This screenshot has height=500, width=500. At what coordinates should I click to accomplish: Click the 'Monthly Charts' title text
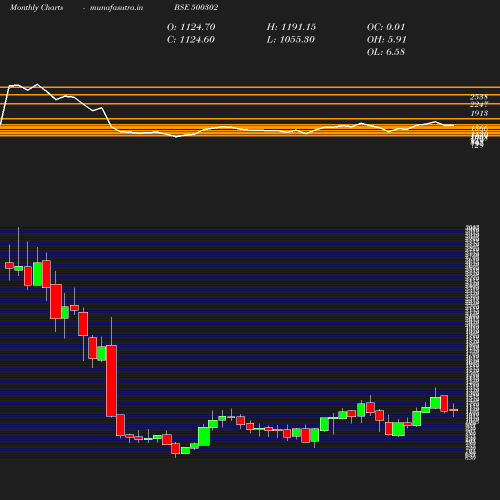[x=36, y=7]
